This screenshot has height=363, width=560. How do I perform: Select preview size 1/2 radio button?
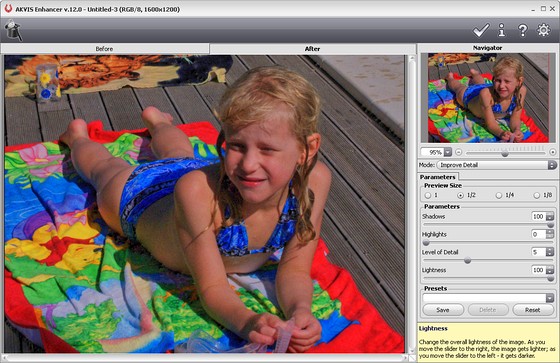point(461,195)
